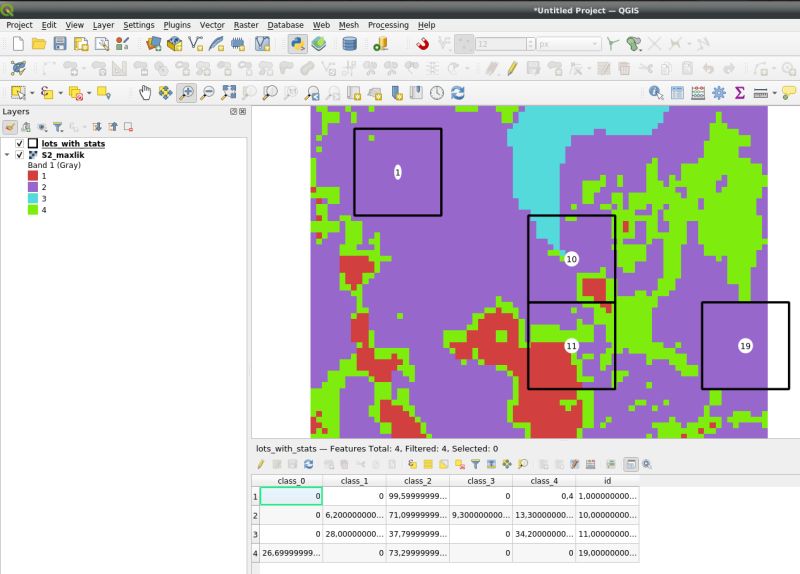The height and width of the screenshot is (574, 800).
Task: Open Field Calculator abacus icon
Action: pos(698,93)
